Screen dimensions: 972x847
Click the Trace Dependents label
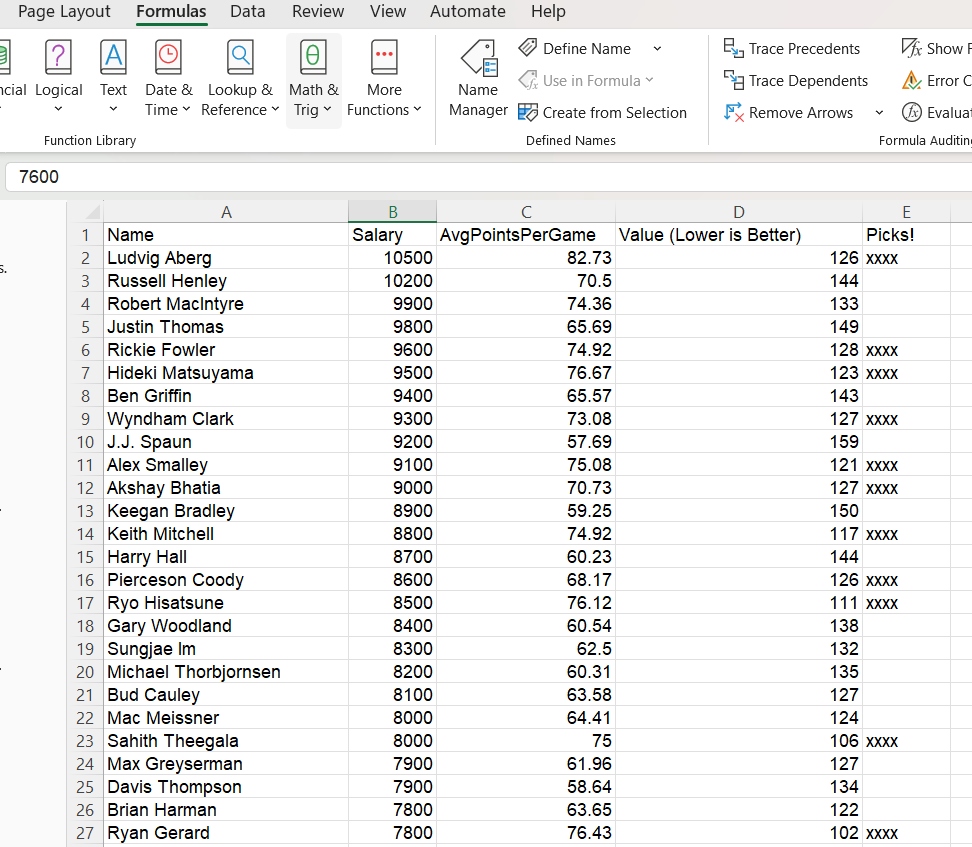pyautogui.click(x=808, y=81)
